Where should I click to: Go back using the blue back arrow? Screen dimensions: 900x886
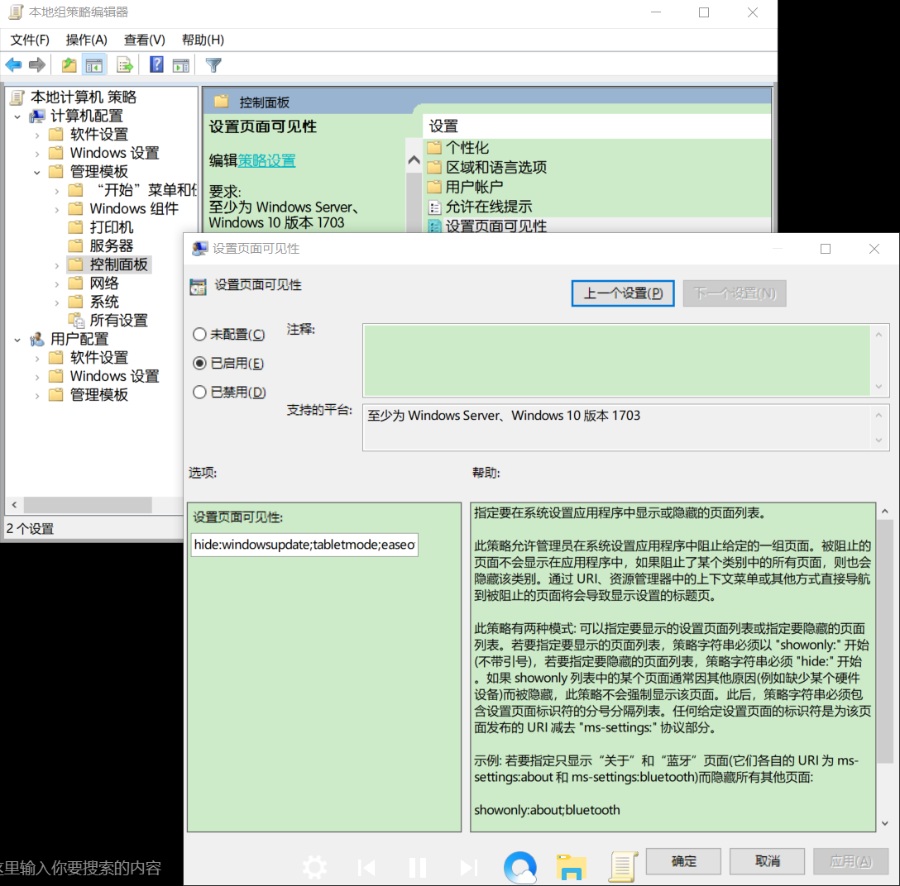pyautogui.click(x=14, y=65)
